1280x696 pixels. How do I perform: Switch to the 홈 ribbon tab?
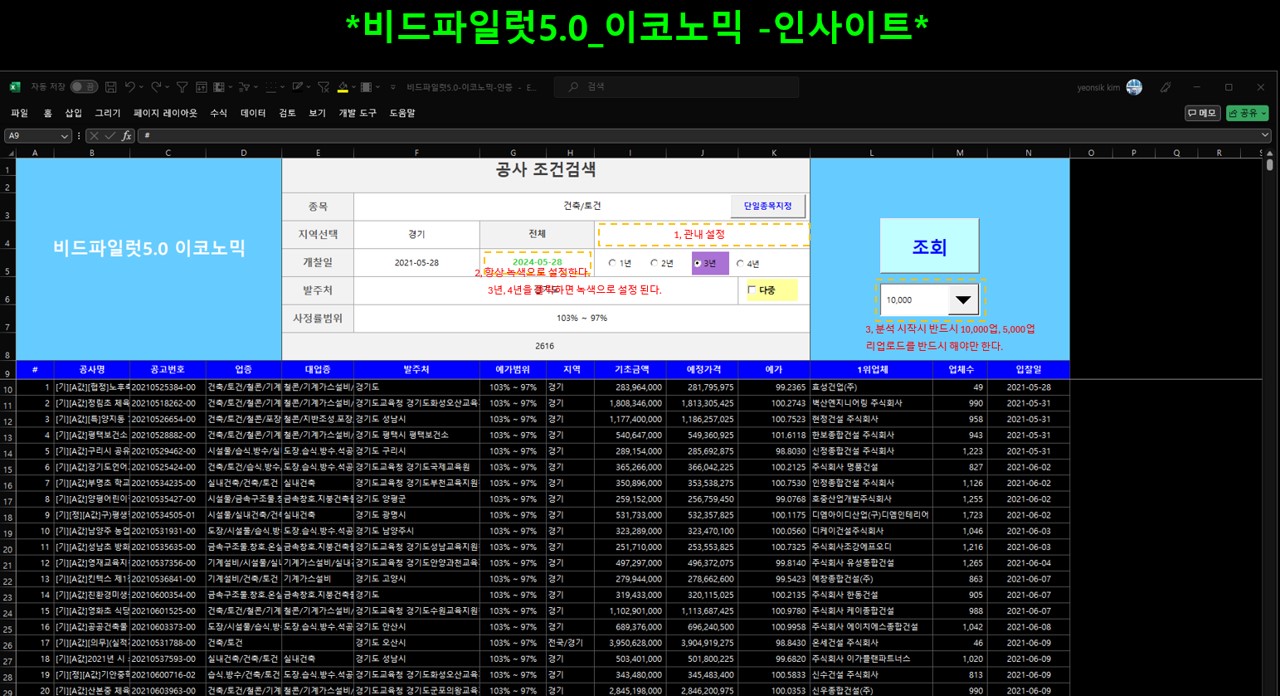[x=47, y=113]
